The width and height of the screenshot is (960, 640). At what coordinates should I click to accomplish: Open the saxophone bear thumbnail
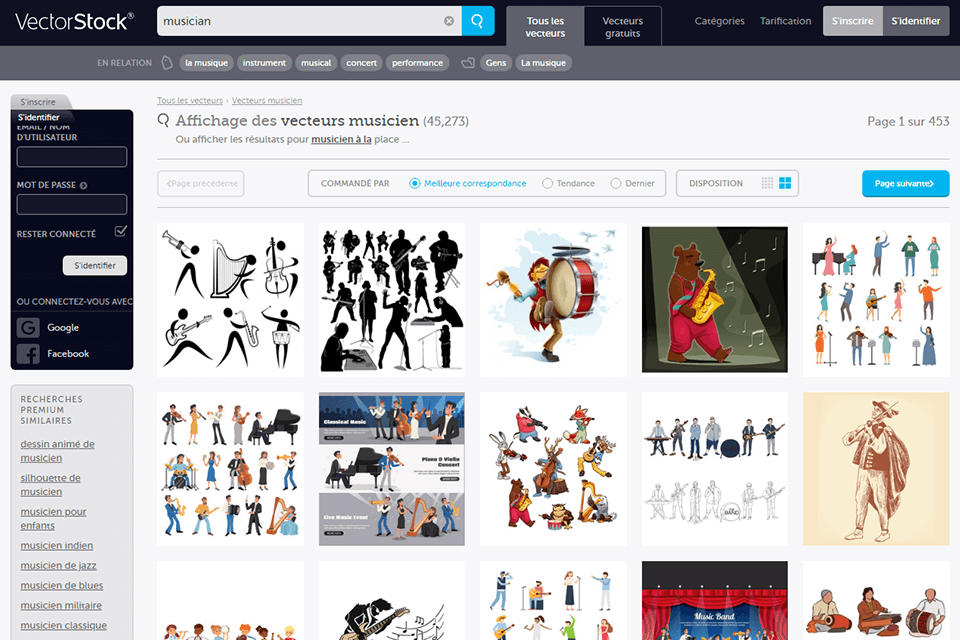click(714, 299)
